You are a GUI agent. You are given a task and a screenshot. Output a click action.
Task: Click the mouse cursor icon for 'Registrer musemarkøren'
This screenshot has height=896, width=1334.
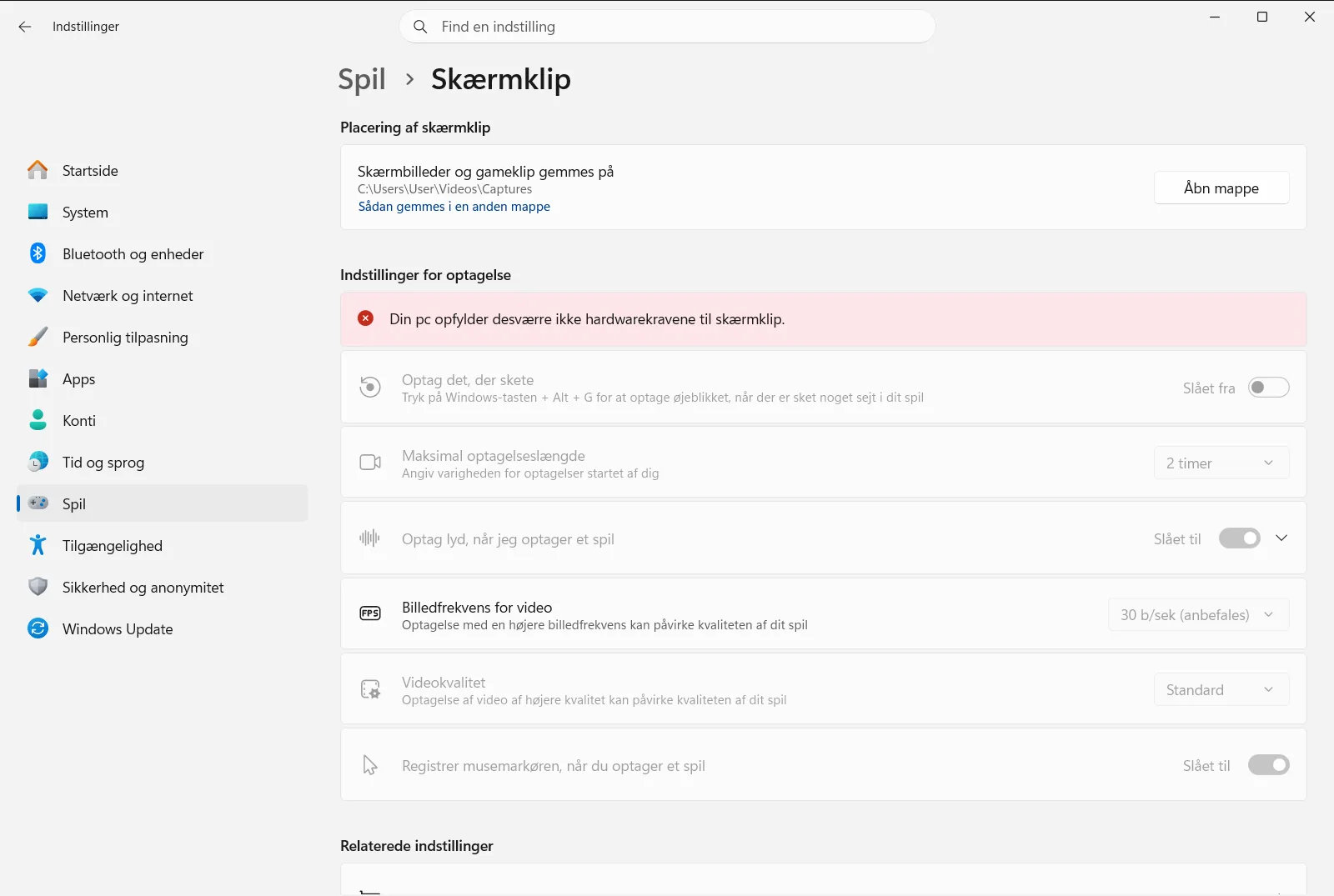[370, 765]
